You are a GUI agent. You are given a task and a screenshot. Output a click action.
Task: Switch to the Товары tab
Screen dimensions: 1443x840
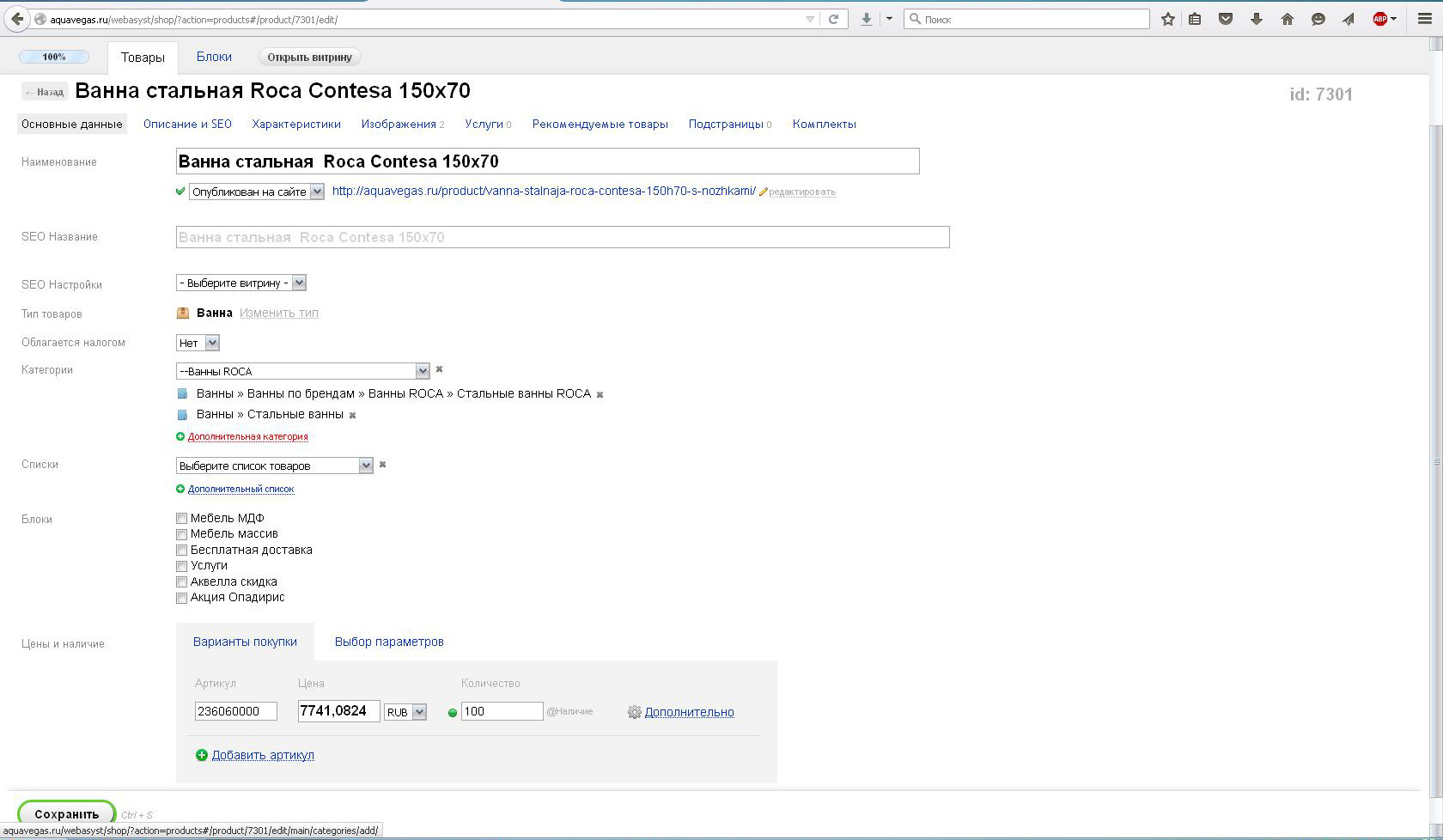pos(143,58)
